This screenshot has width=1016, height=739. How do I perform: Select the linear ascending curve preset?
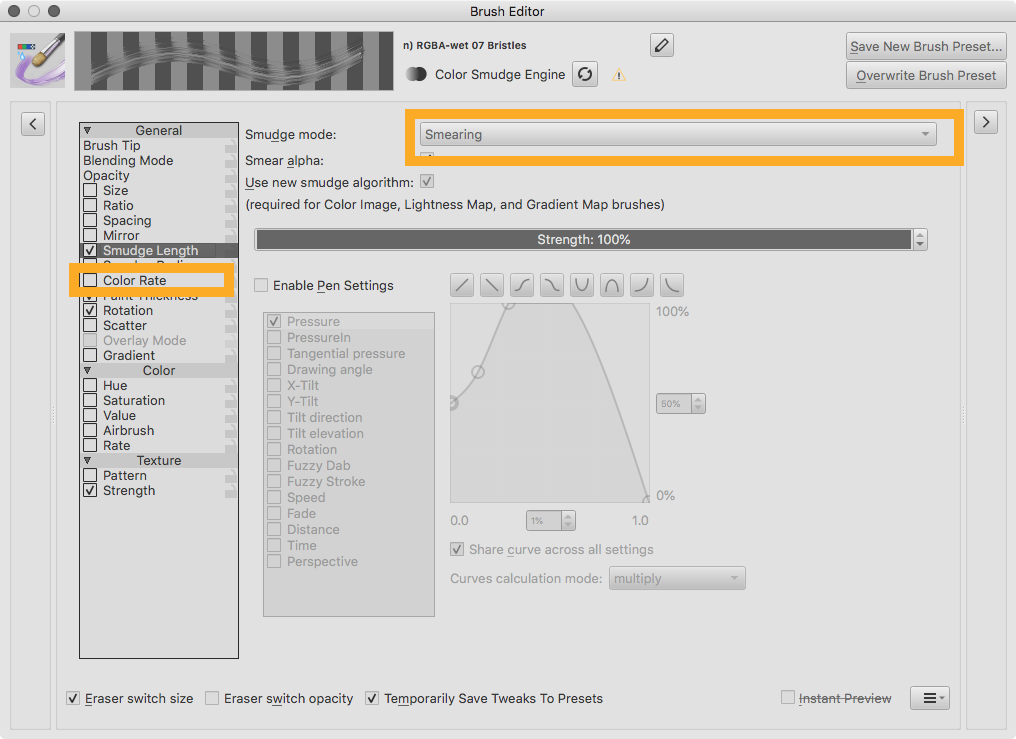(x=462, y=285)
